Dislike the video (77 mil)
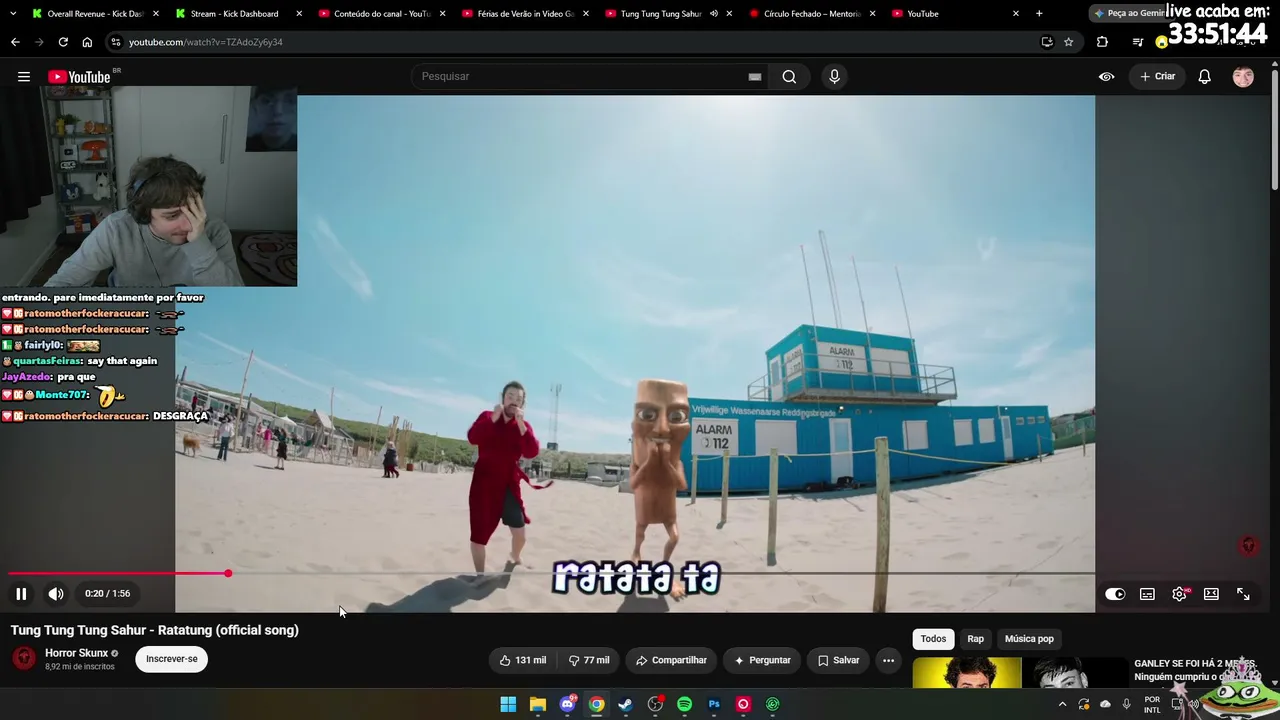Image resolution: width=1280 pixels, height=720 pixels. pos(589,660)
